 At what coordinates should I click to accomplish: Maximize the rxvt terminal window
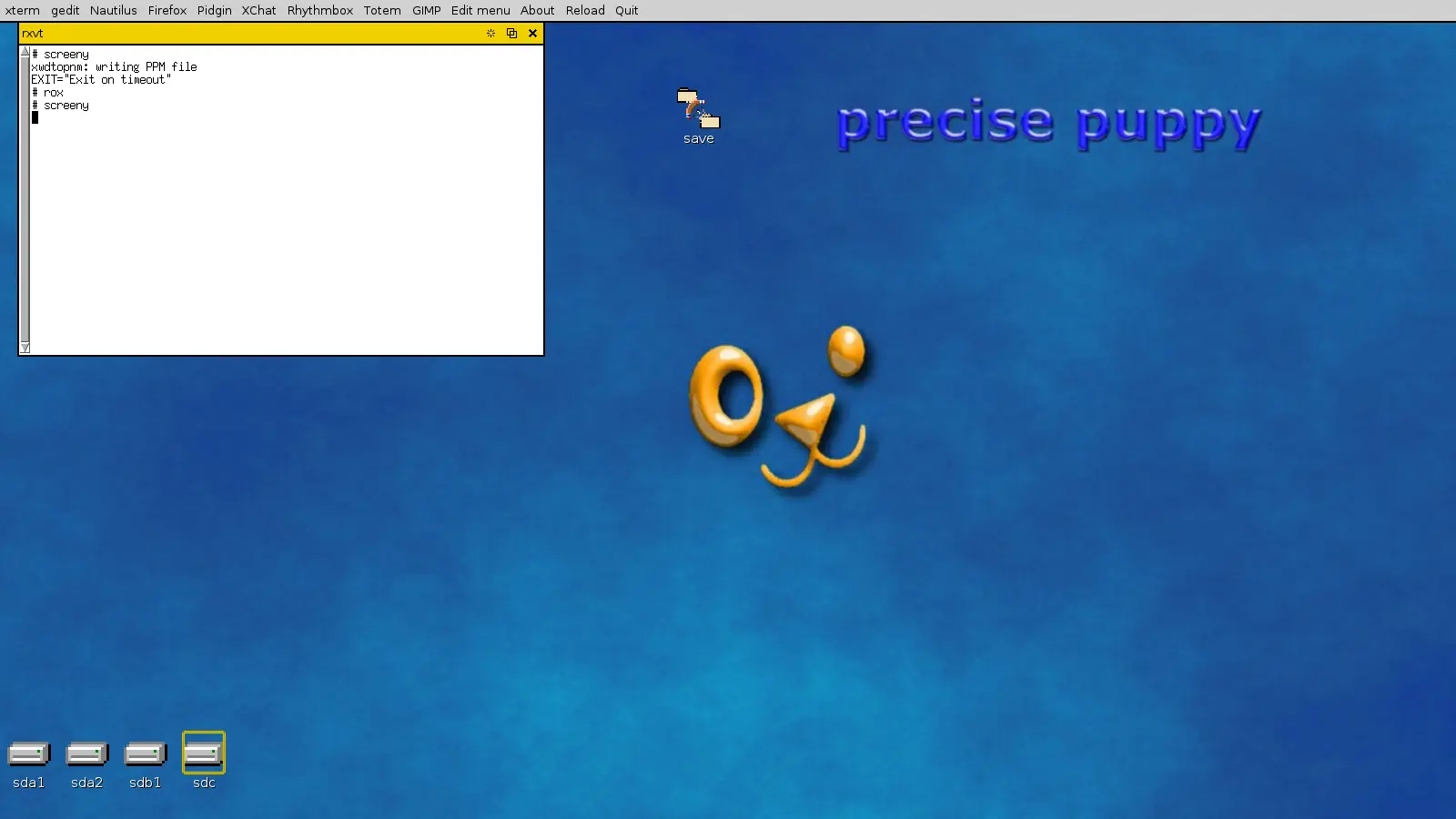pyautogui.click(x=511, y=33)
